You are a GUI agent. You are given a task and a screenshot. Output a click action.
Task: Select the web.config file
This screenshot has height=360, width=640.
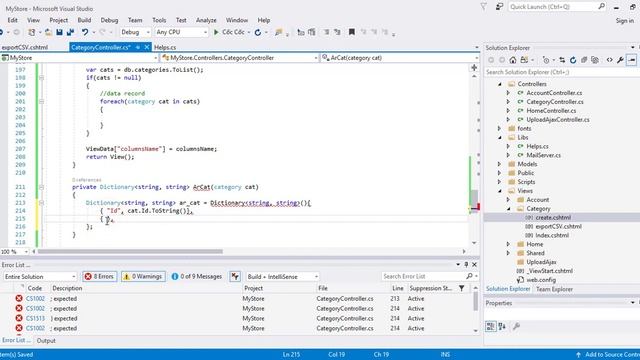[541, 280]
